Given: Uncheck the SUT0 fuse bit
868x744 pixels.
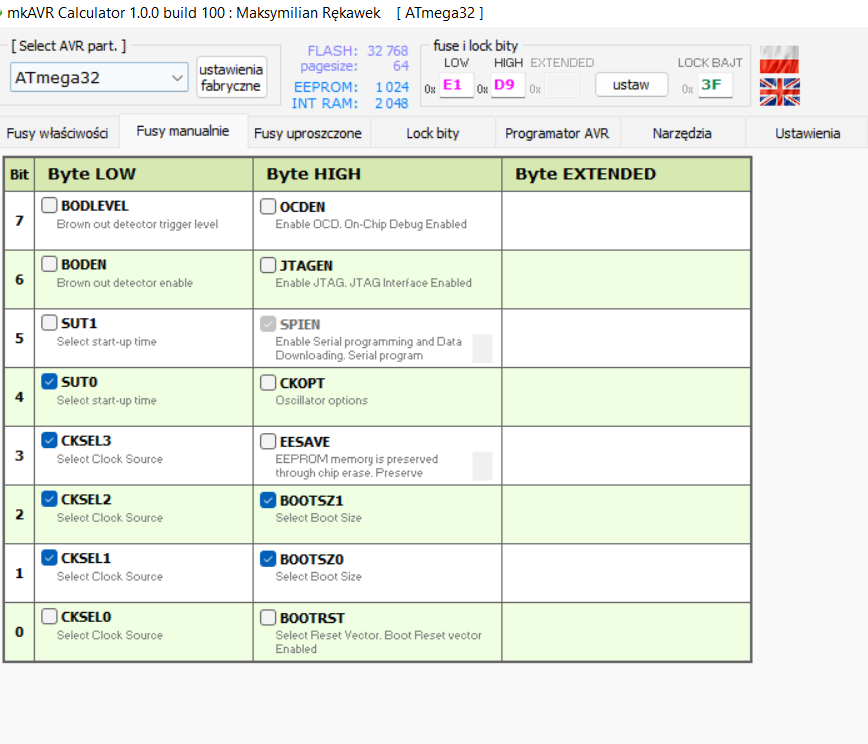Looking at the screenshot, I should [x=49, y=381].
